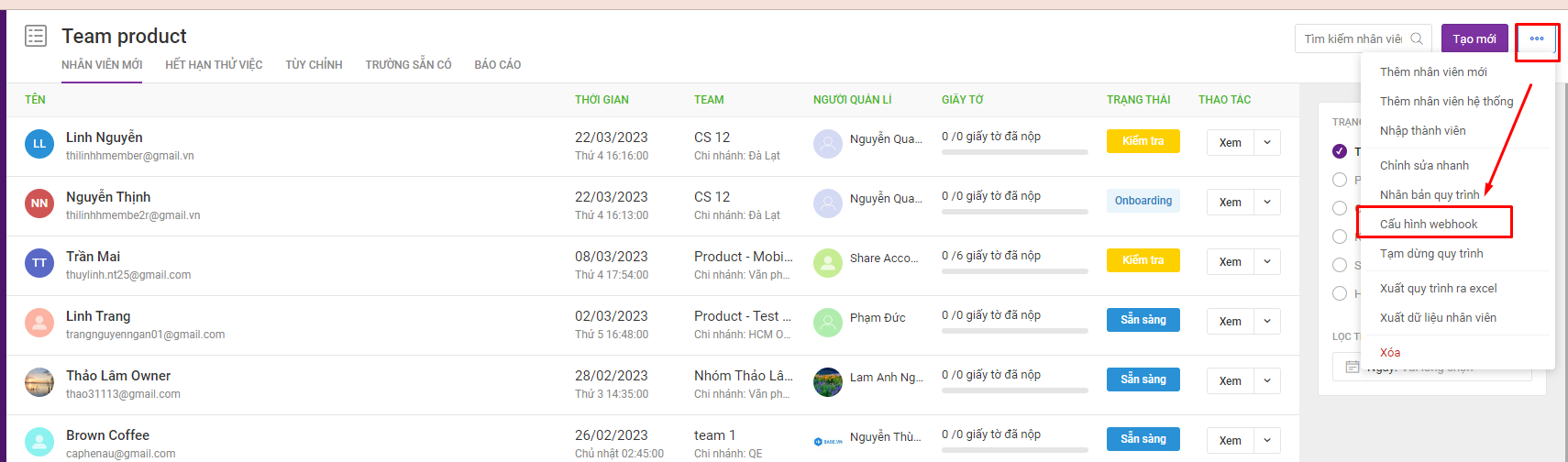The image size is (1568, 462).
Task: Click Xem button for Linh Nguyễn
Action: pos(1231,143)
